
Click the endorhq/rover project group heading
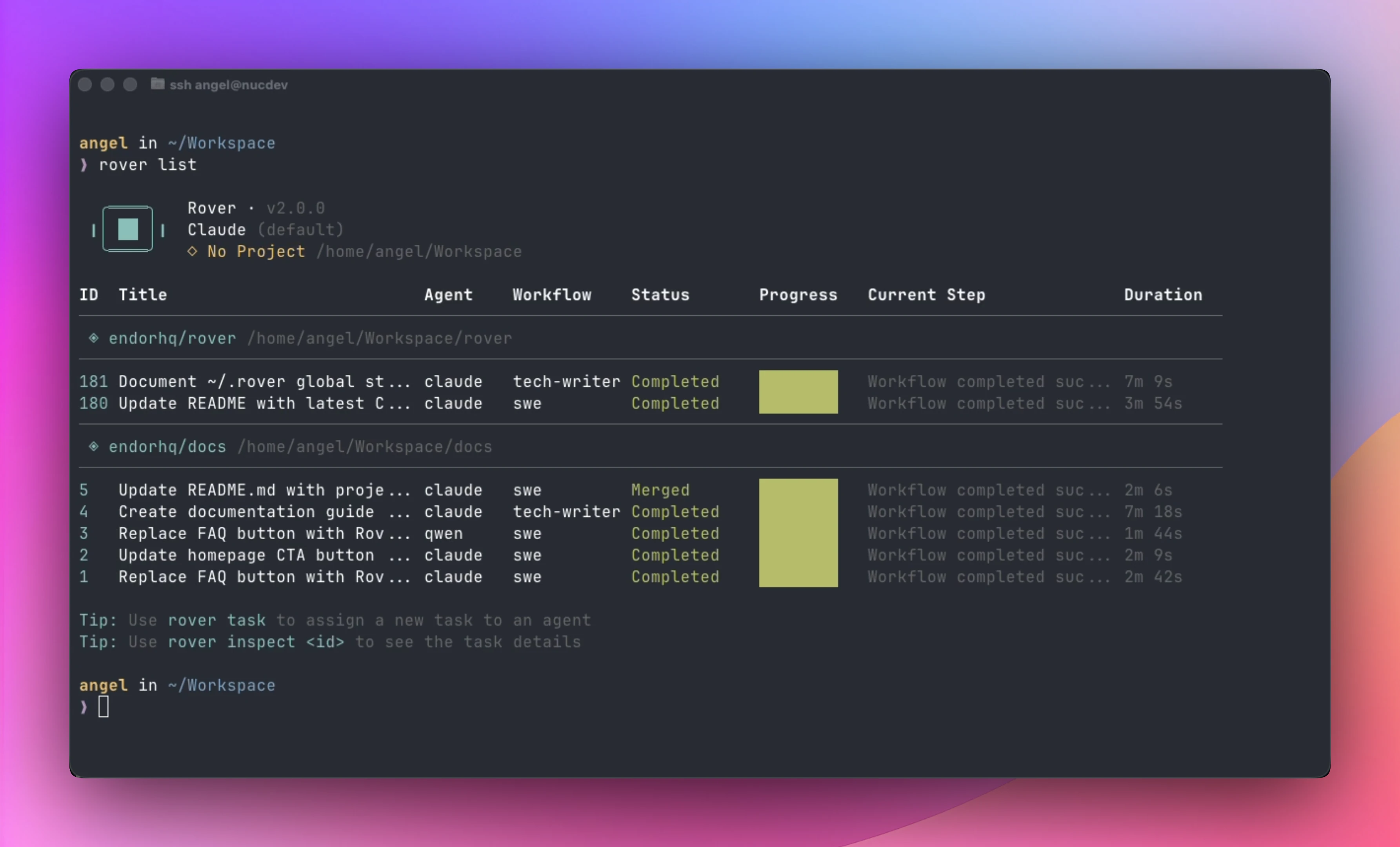click(172, 338)
